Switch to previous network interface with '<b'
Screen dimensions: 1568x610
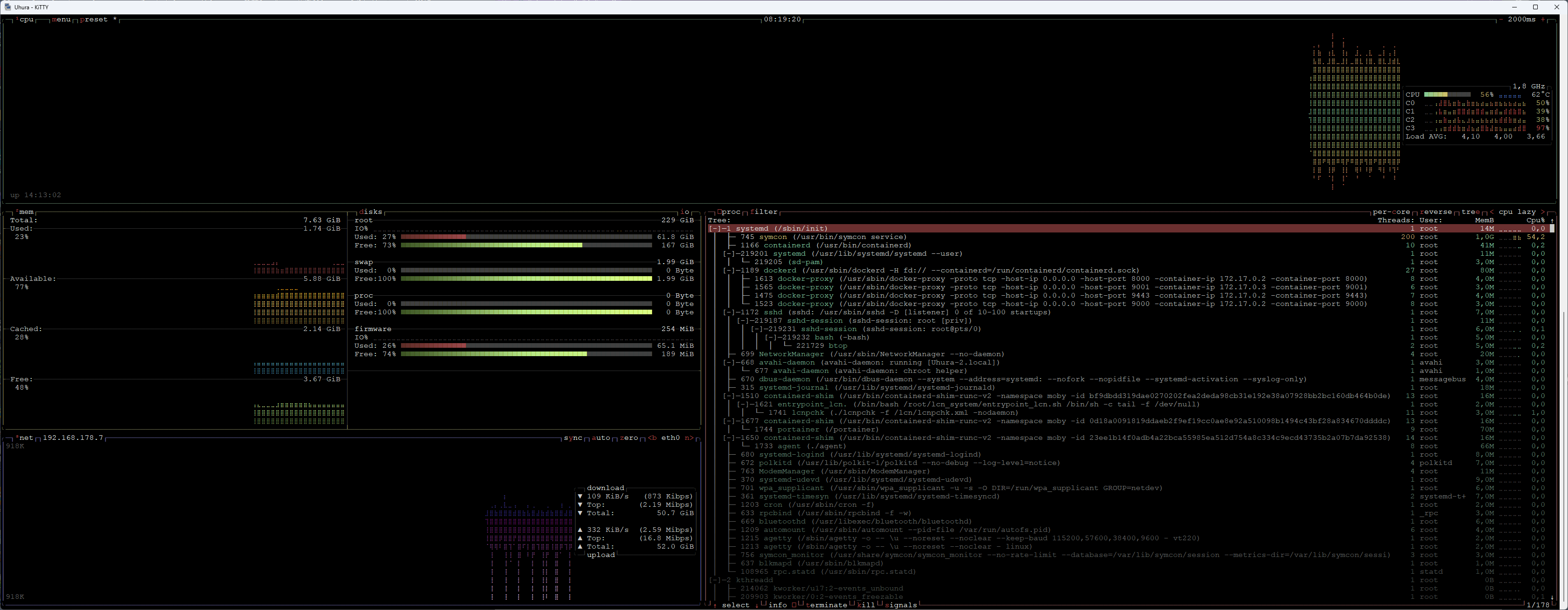tap(652, 438)
